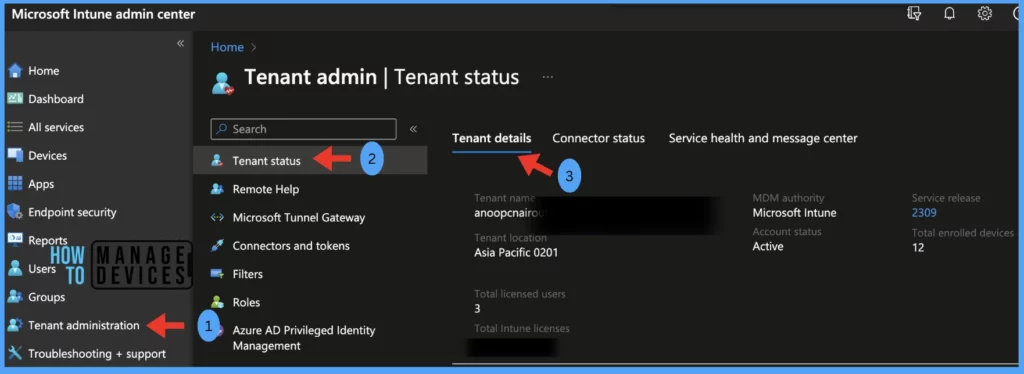The width and height of the screenshot is (1024, 374).
Task: Select the Asia Pacific 0201 tenant location
Action: (516, 253)
